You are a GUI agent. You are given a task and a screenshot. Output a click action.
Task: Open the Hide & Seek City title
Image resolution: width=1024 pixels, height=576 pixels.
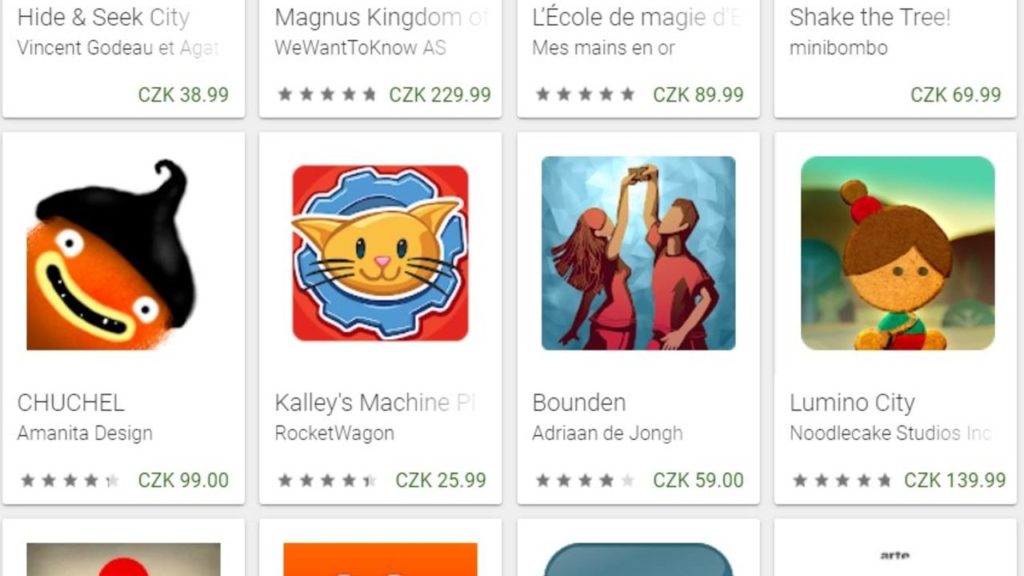pos(104,17)
